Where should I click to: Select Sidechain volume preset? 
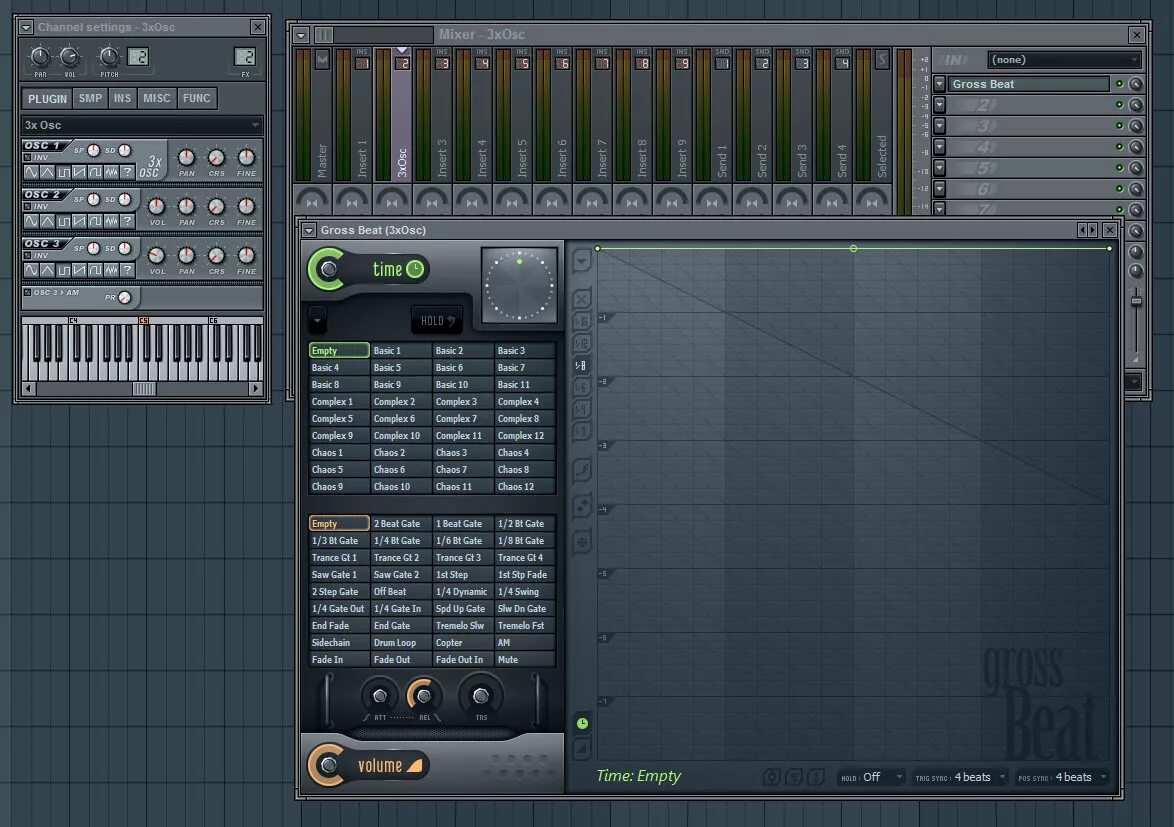tap(339, 642)
